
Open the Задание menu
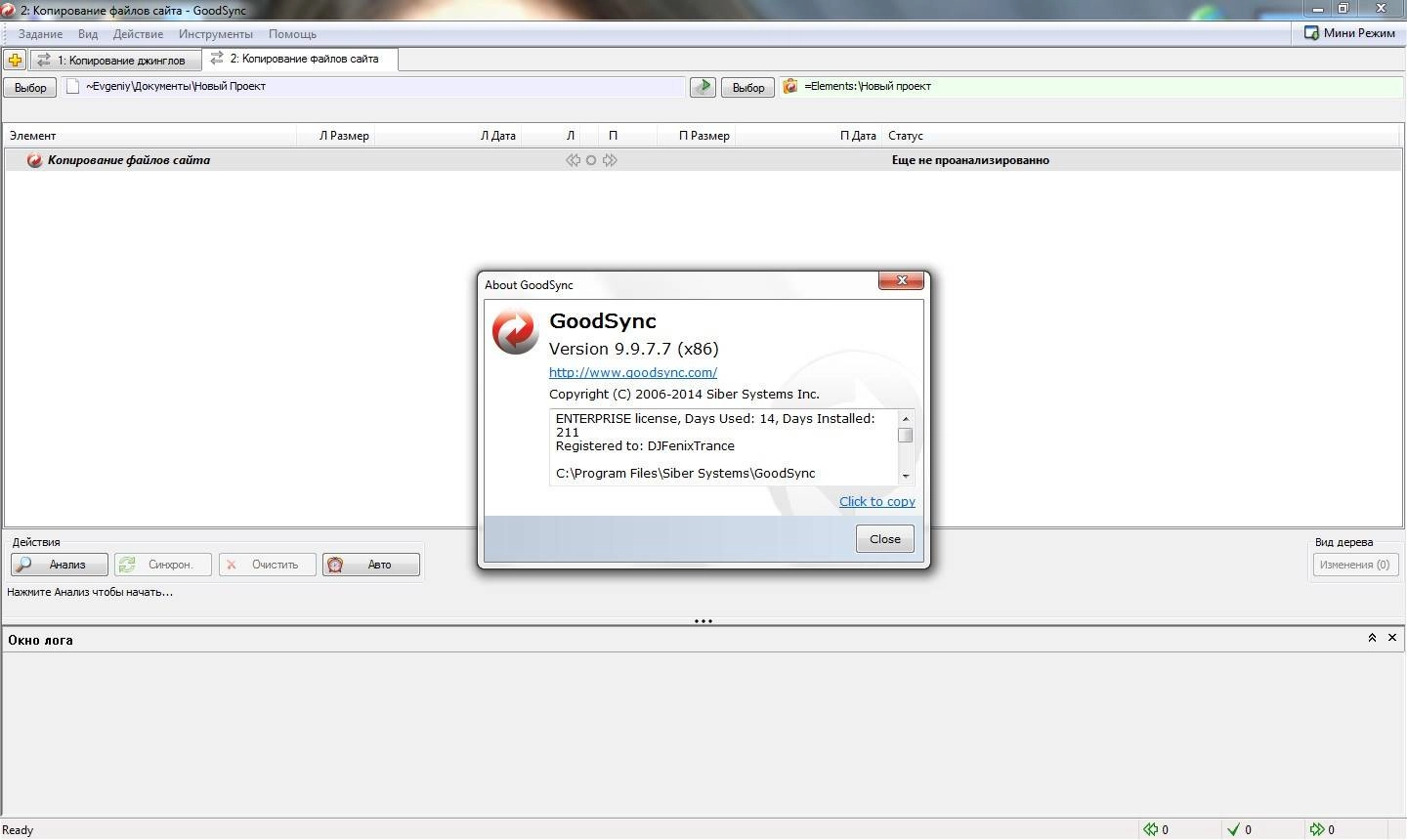(40, 33)
